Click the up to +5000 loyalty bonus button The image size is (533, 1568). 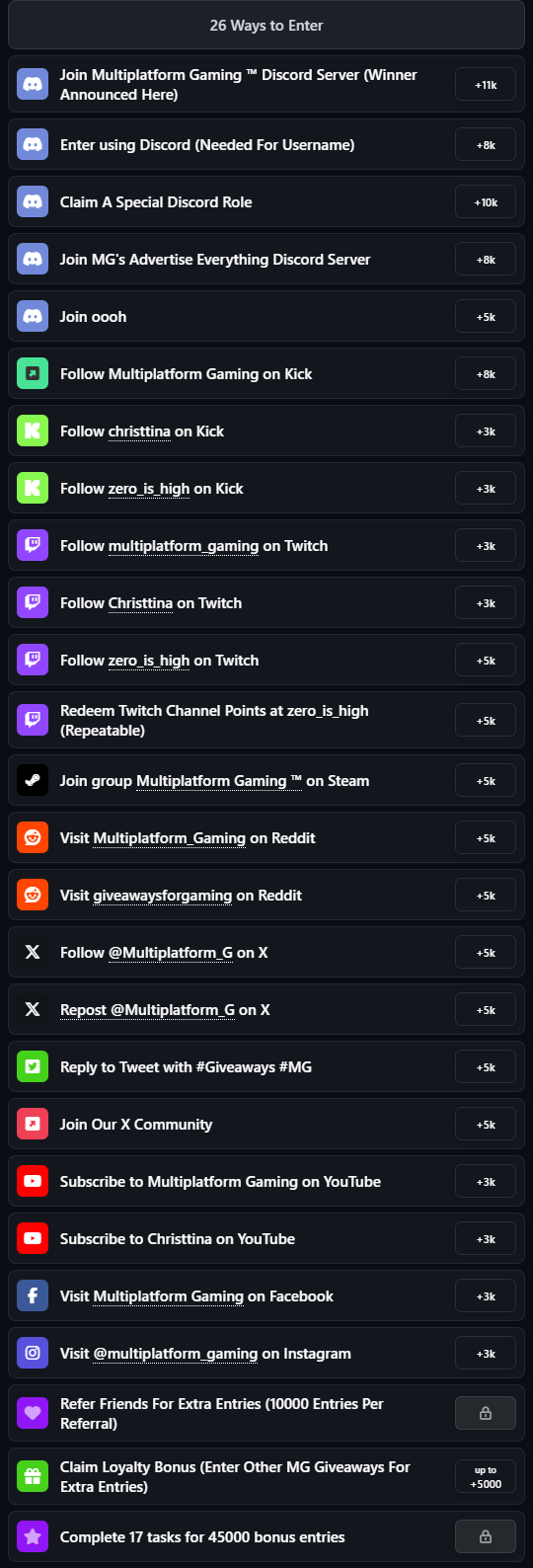coord(486,1477)
